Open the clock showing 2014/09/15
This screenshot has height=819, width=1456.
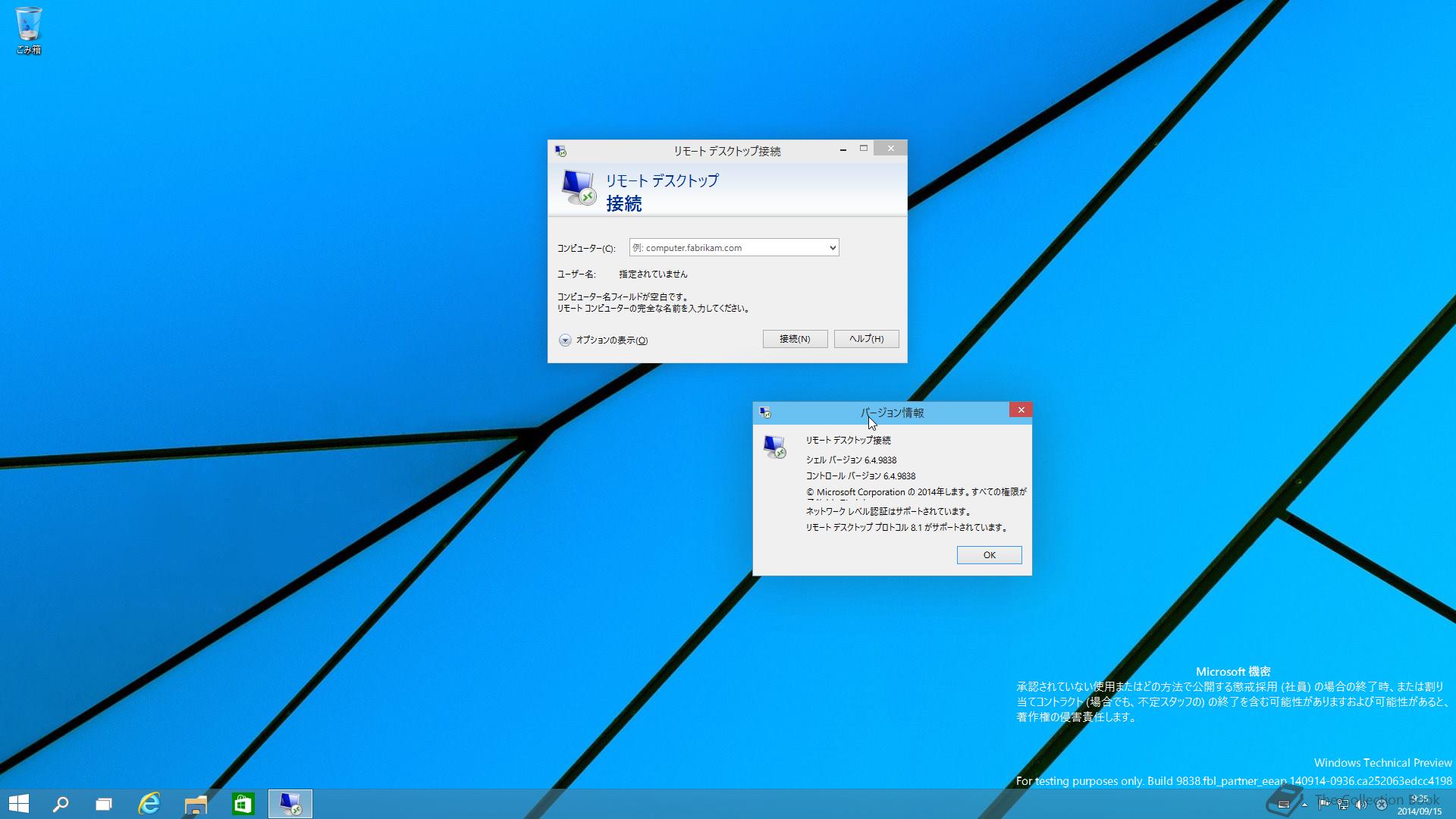point(1420,805)
